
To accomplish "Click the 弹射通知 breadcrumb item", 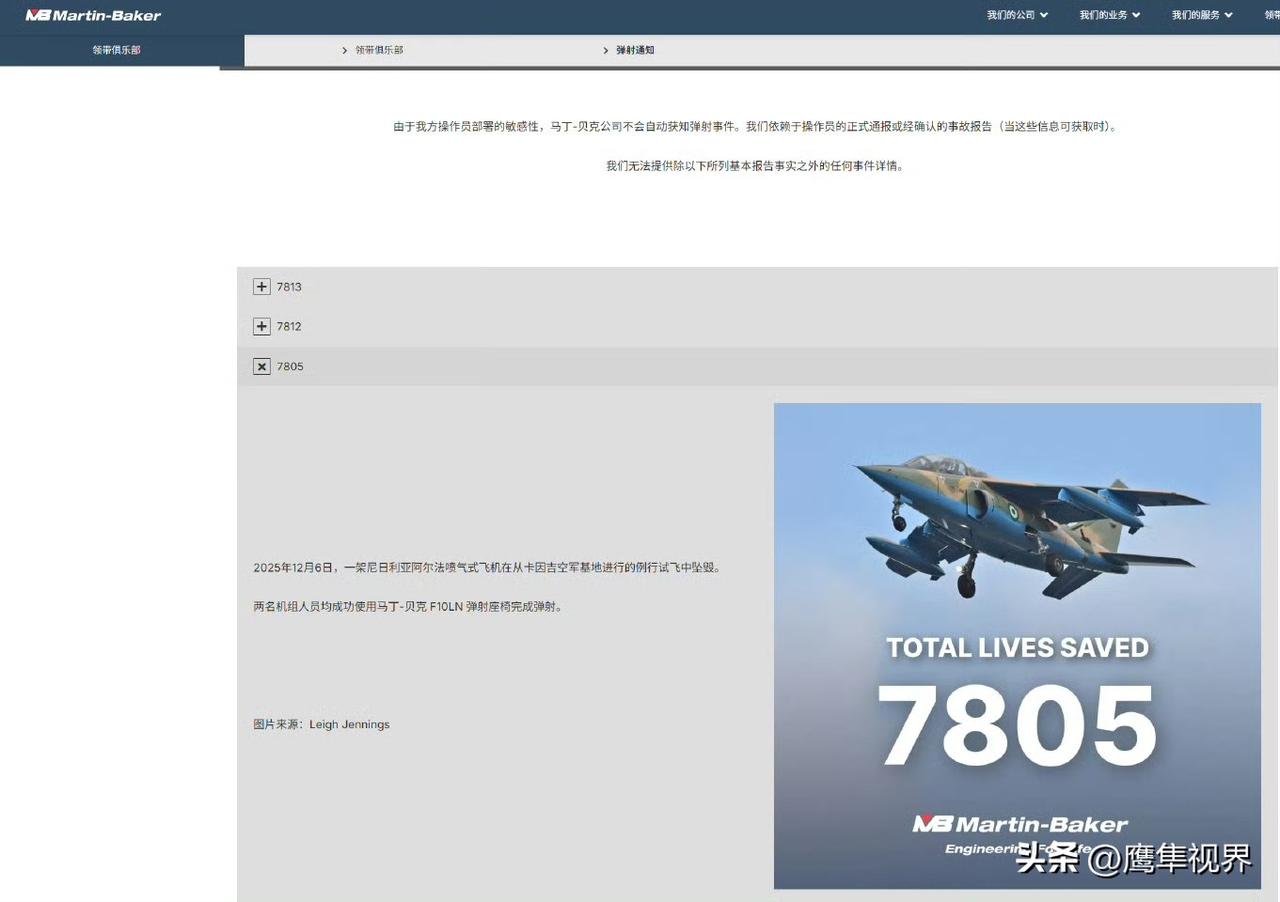I will point(636,50).
